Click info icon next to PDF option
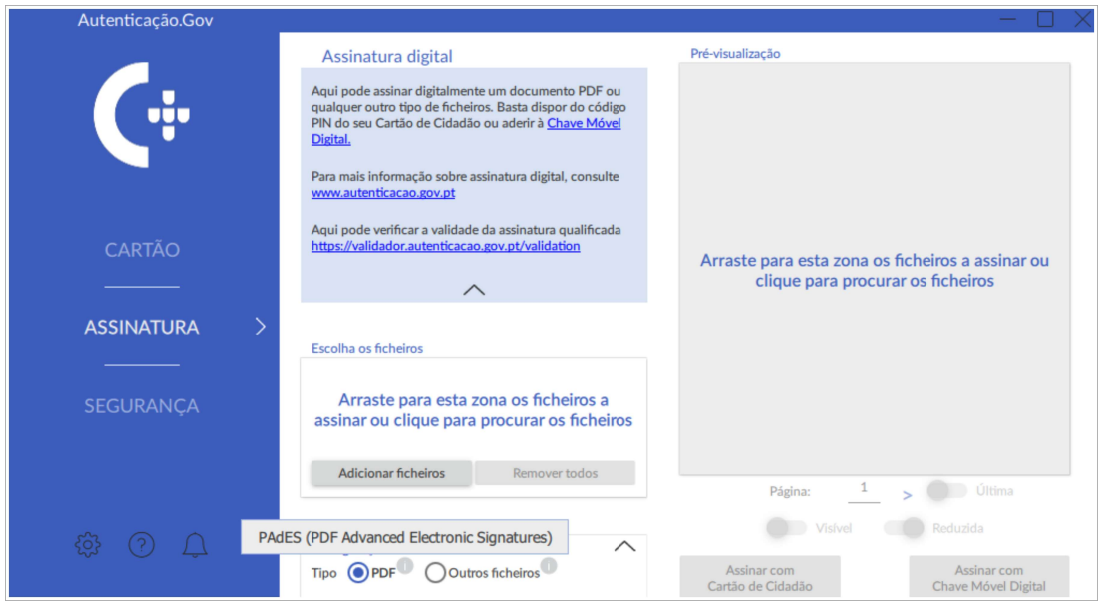 405,566
